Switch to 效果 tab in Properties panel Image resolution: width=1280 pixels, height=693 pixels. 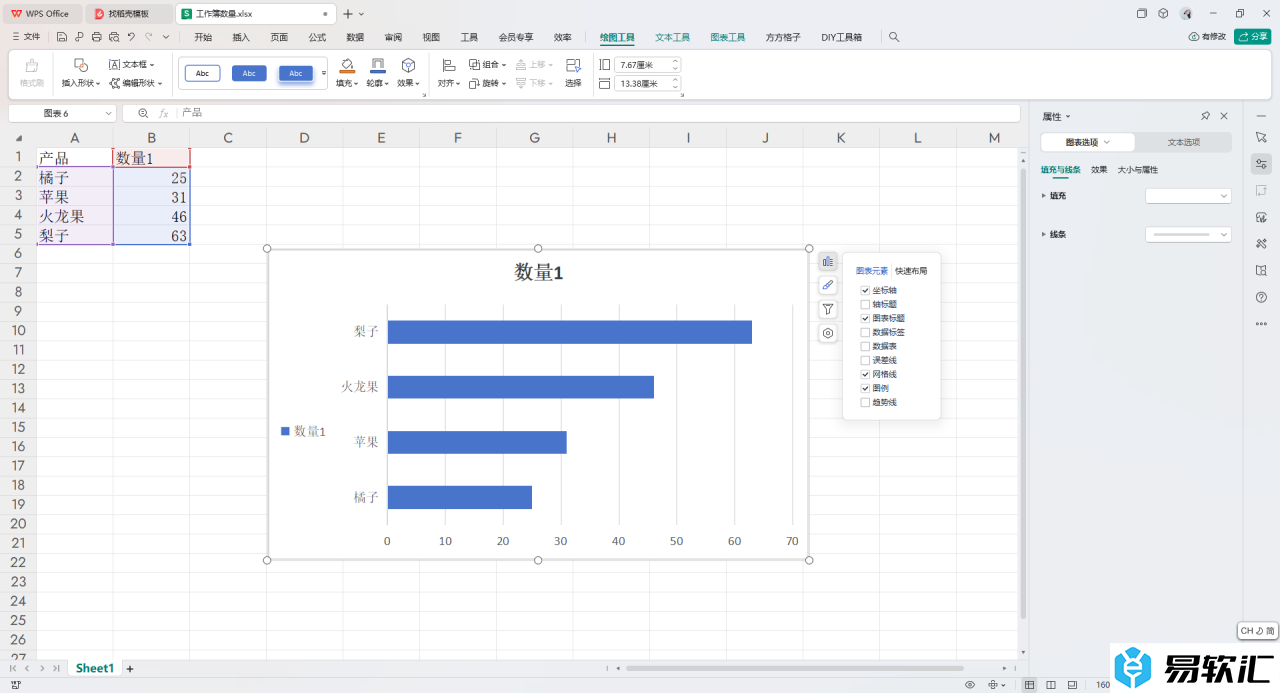coord(1099,170)
